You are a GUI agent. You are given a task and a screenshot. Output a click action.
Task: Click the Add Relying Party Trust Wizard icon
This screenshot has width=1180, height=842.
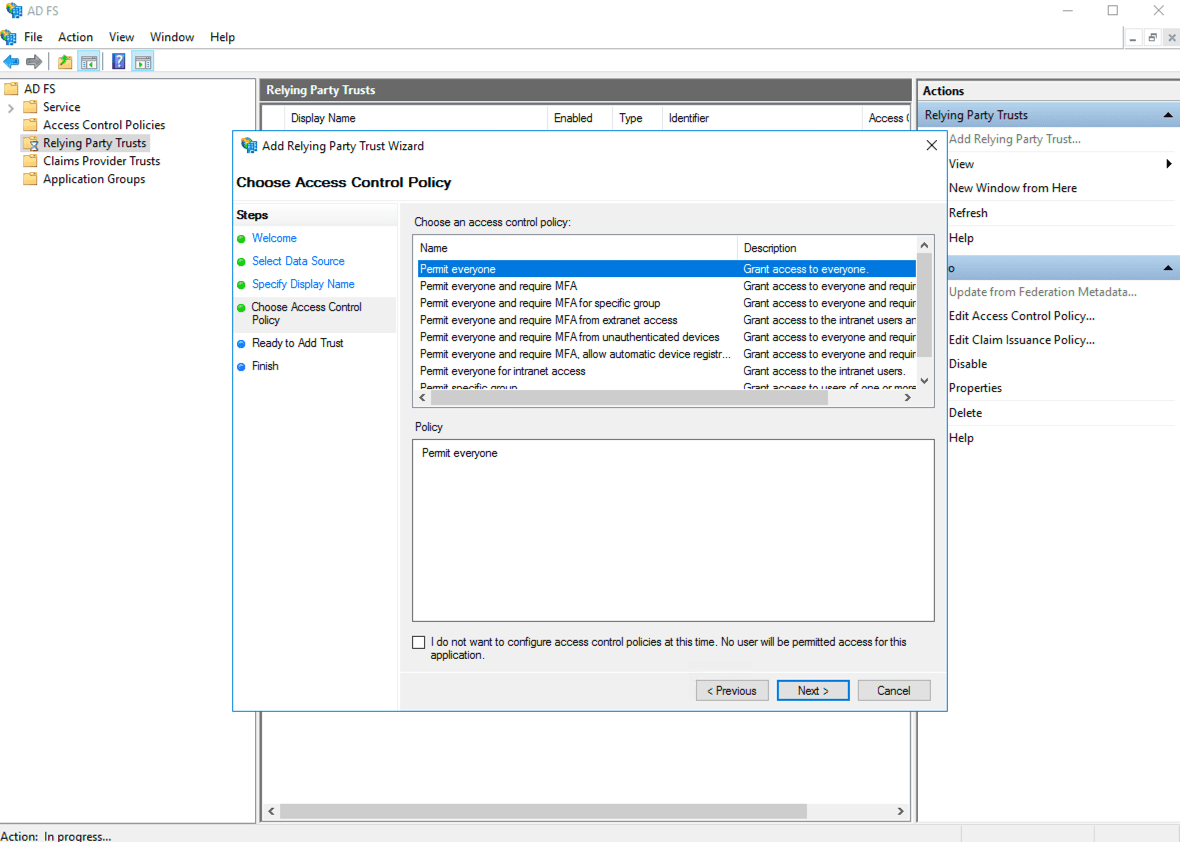[x=249, y=145]
